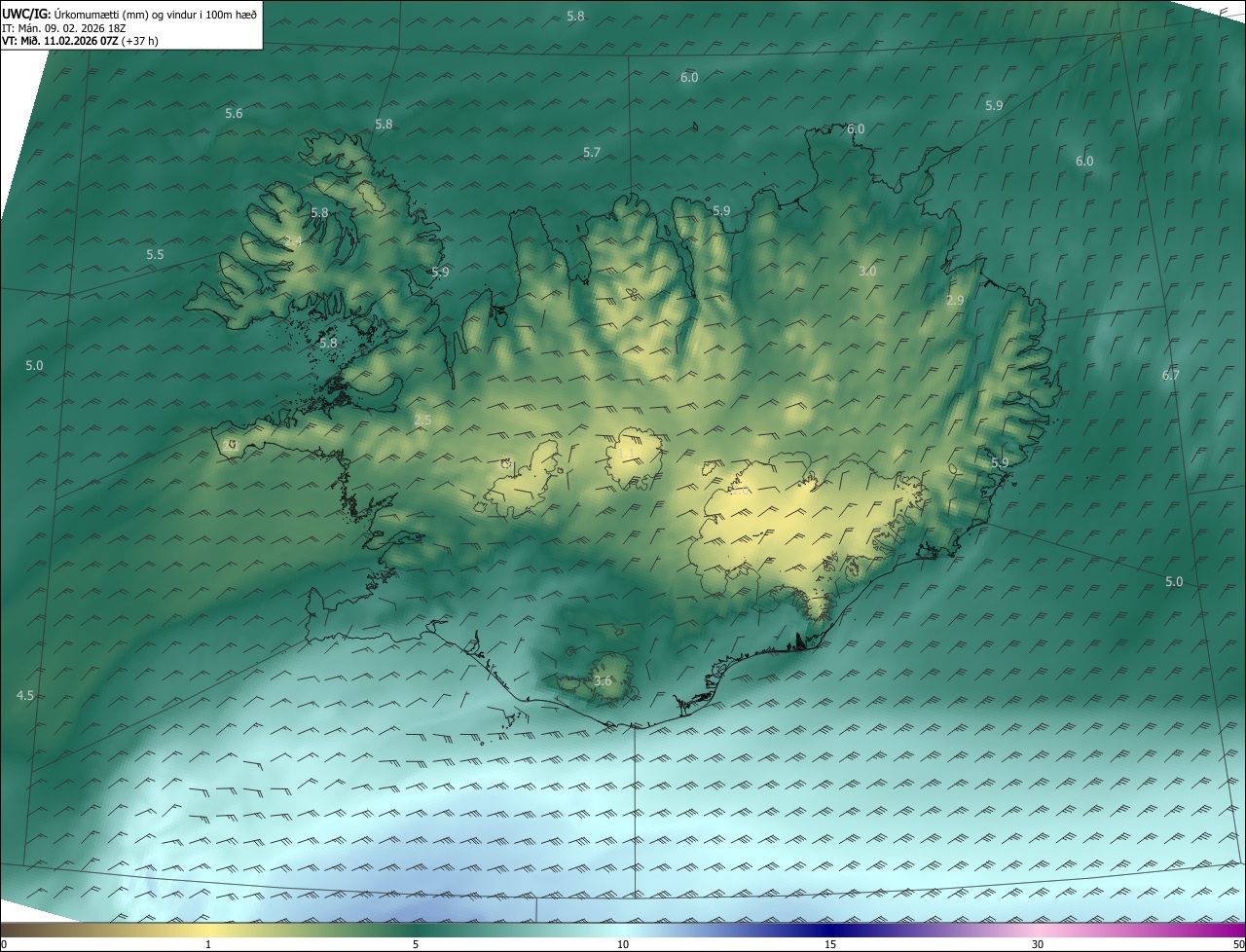Screen dimensions: 1246x952
Task: Click the 'IT: Mán. 09. 02. 2026 18Z' line
Action: [63, 27]
